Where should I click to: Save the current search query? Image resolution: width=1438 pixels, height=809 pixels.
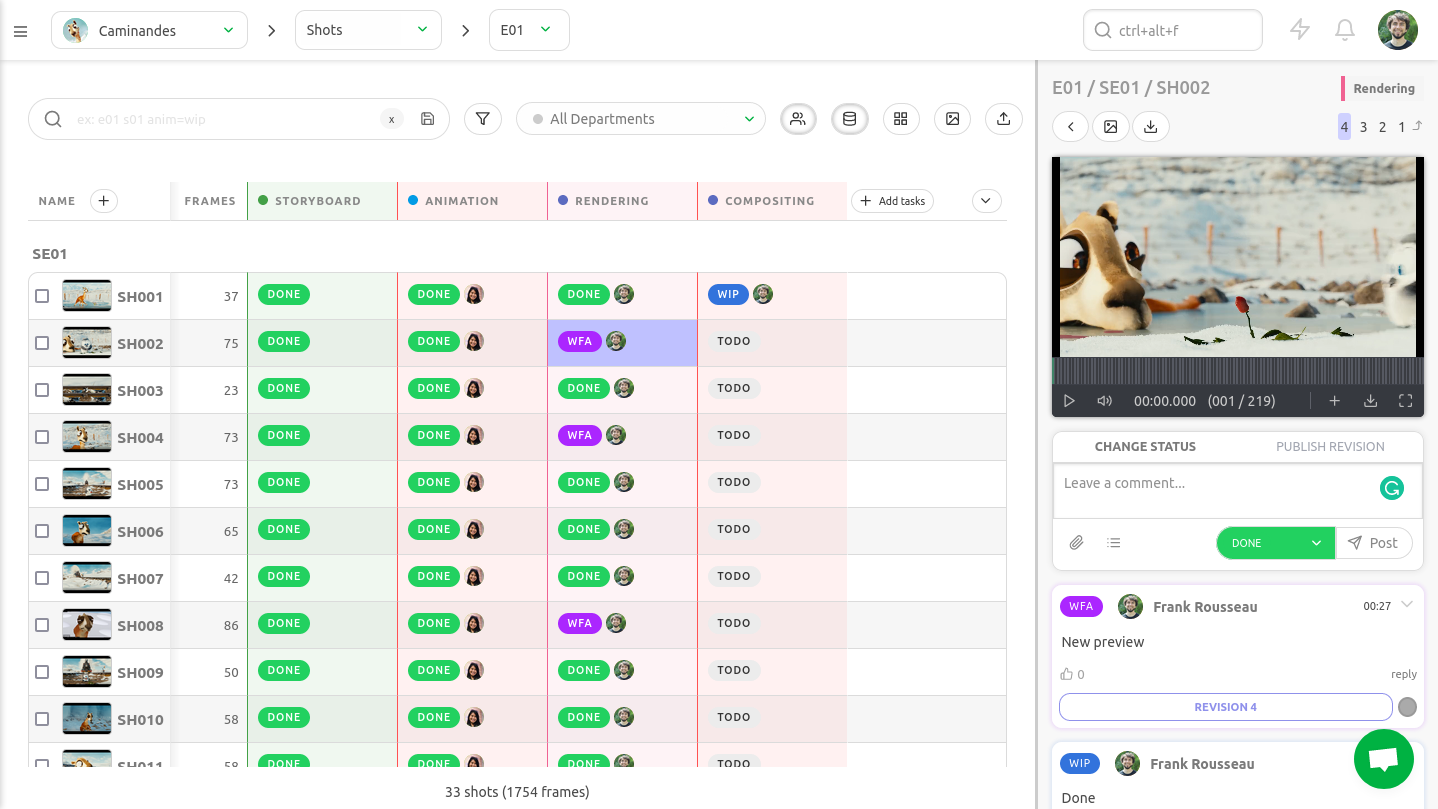point(428,119)
